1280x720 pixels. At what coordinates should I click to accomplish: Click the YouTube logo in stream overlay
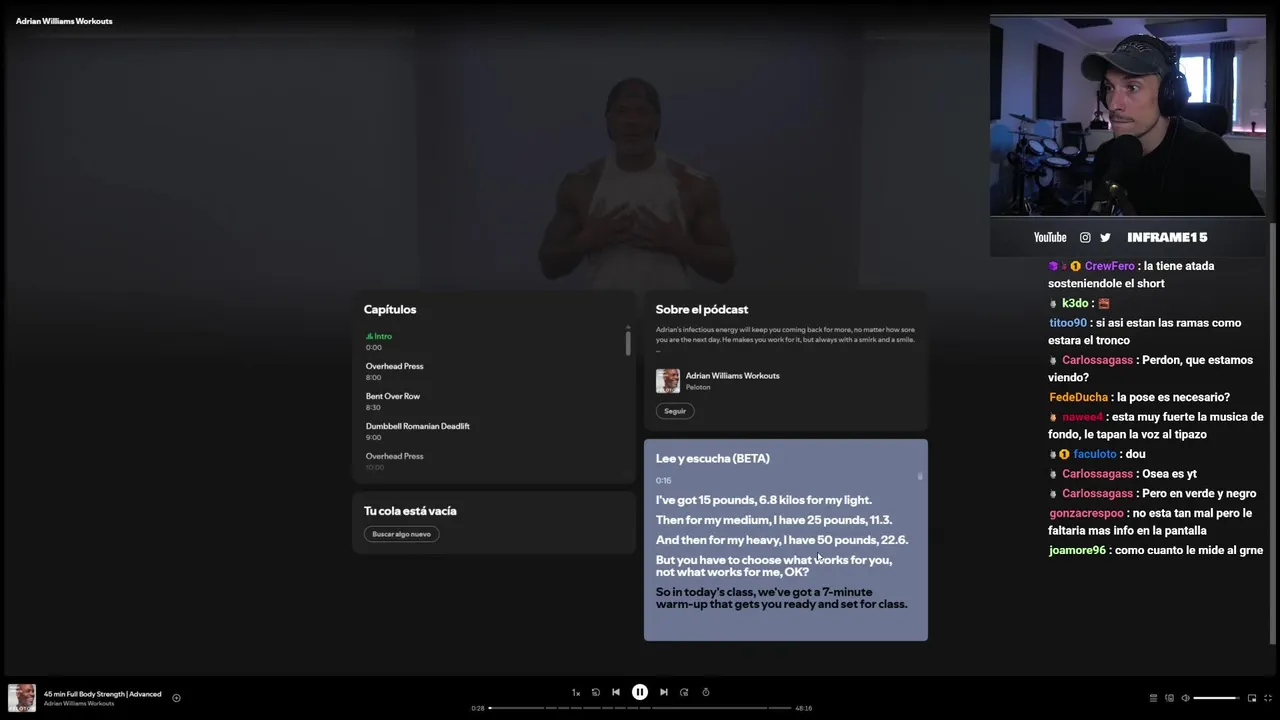coord(1050,237)
